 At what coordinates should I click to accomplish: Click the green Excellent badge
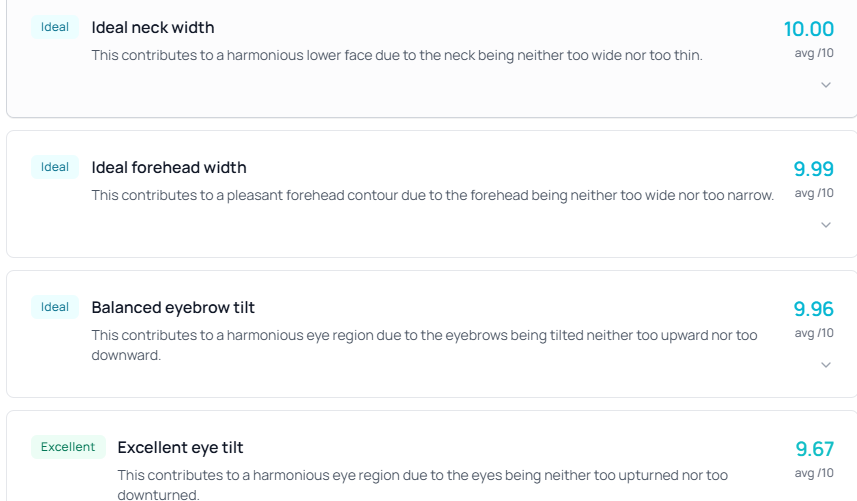coord(68,447)
